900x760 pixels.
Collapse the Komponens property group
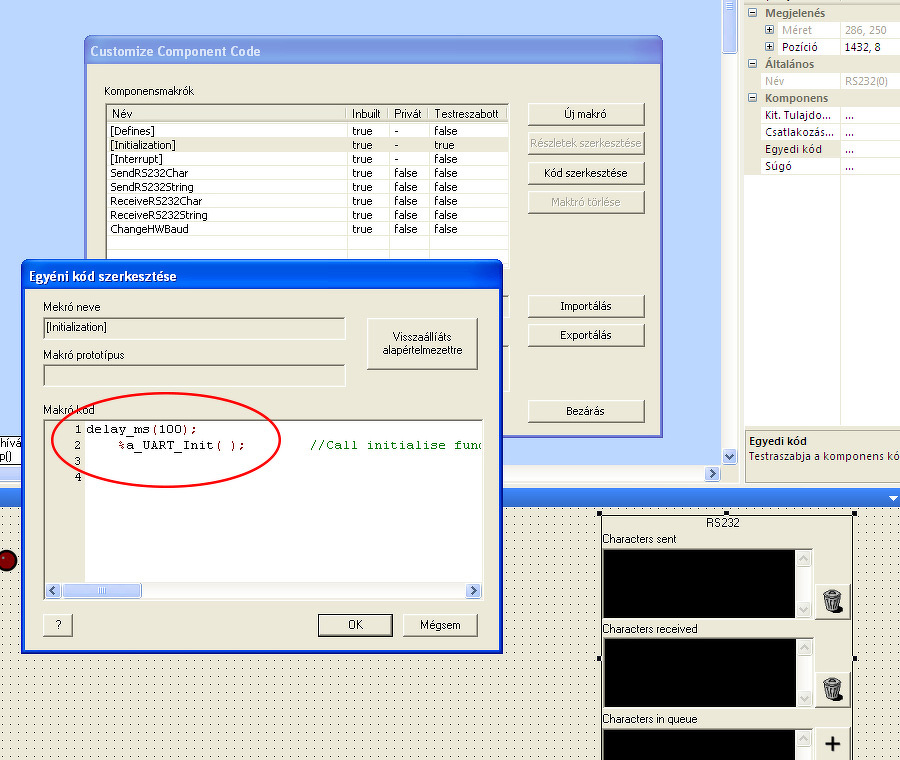click(x=752, y=98)
